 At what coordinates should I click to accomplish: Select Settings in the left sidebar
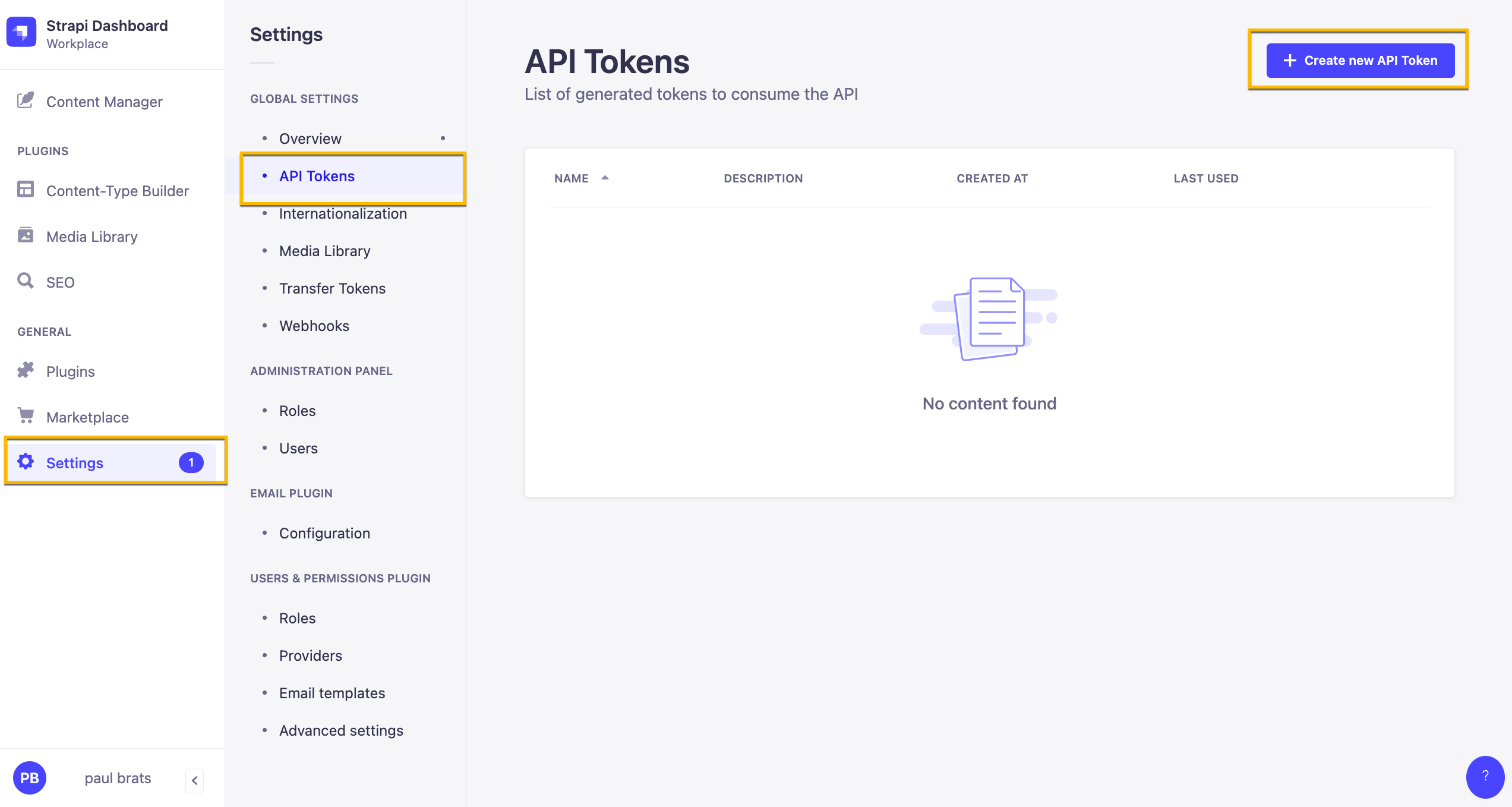(x=112, y=463)
